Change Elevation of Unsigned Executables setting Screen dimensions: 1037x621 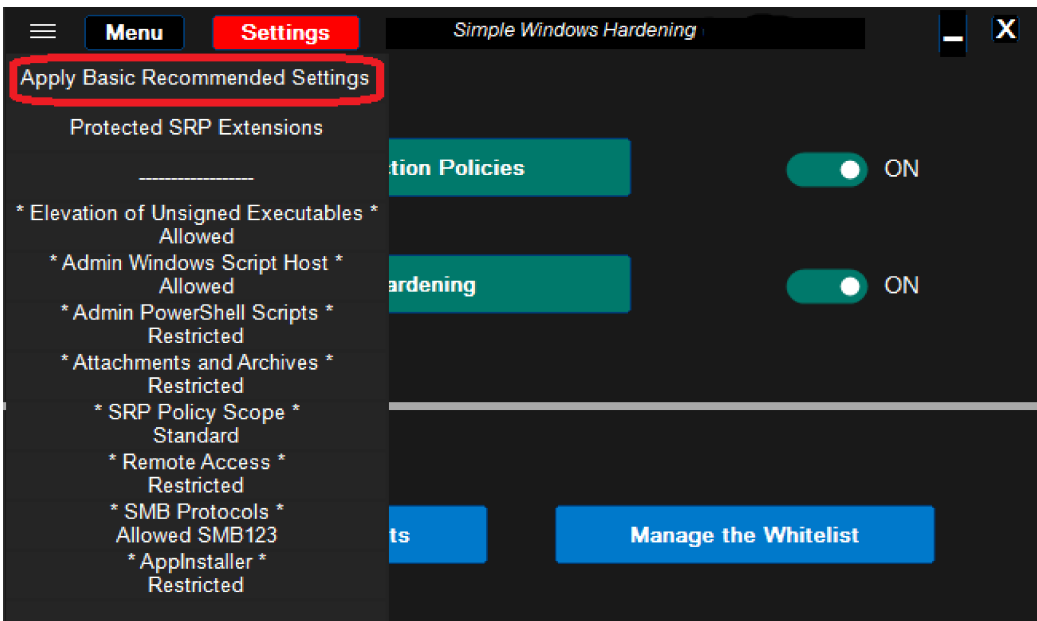pos(196,224)
